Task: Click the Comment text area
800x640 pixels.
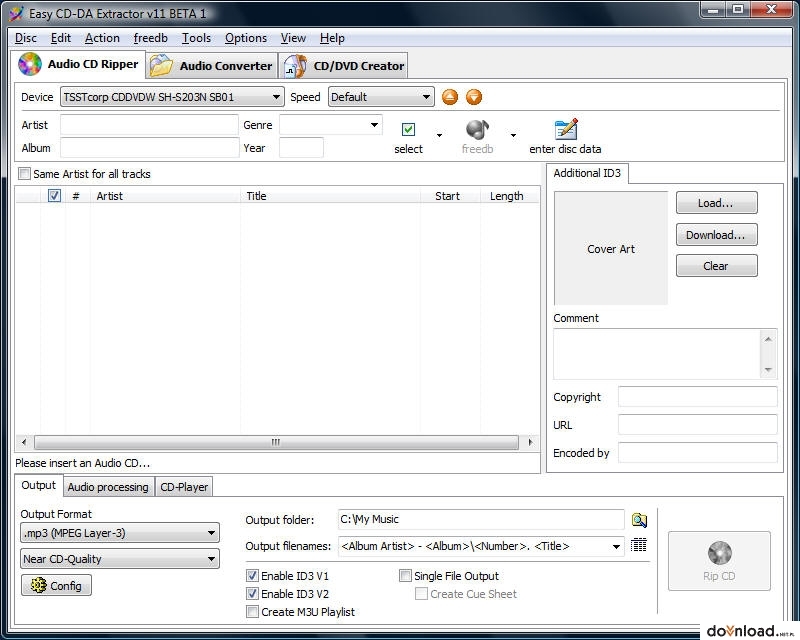Action: [x=657, y=354]
